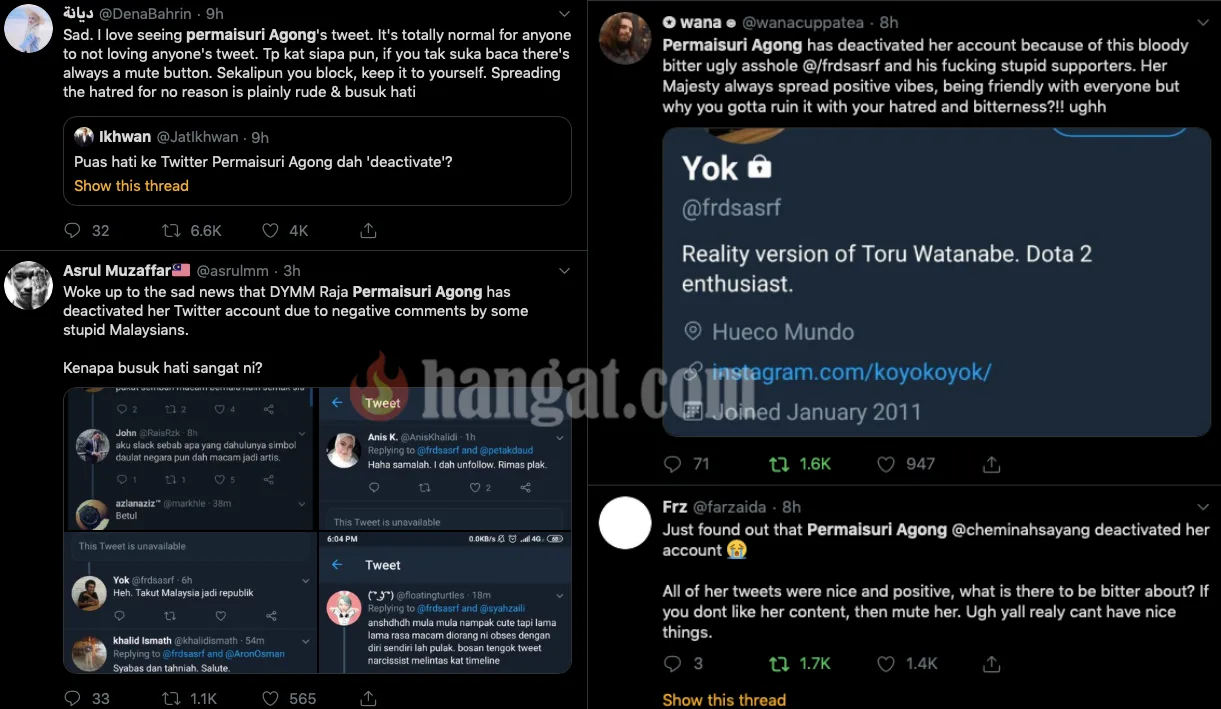The height and width of the screenshot is (709, 1221).
Task: Share DenaBahrin's tweet using share icon
Action: [368, 230]
